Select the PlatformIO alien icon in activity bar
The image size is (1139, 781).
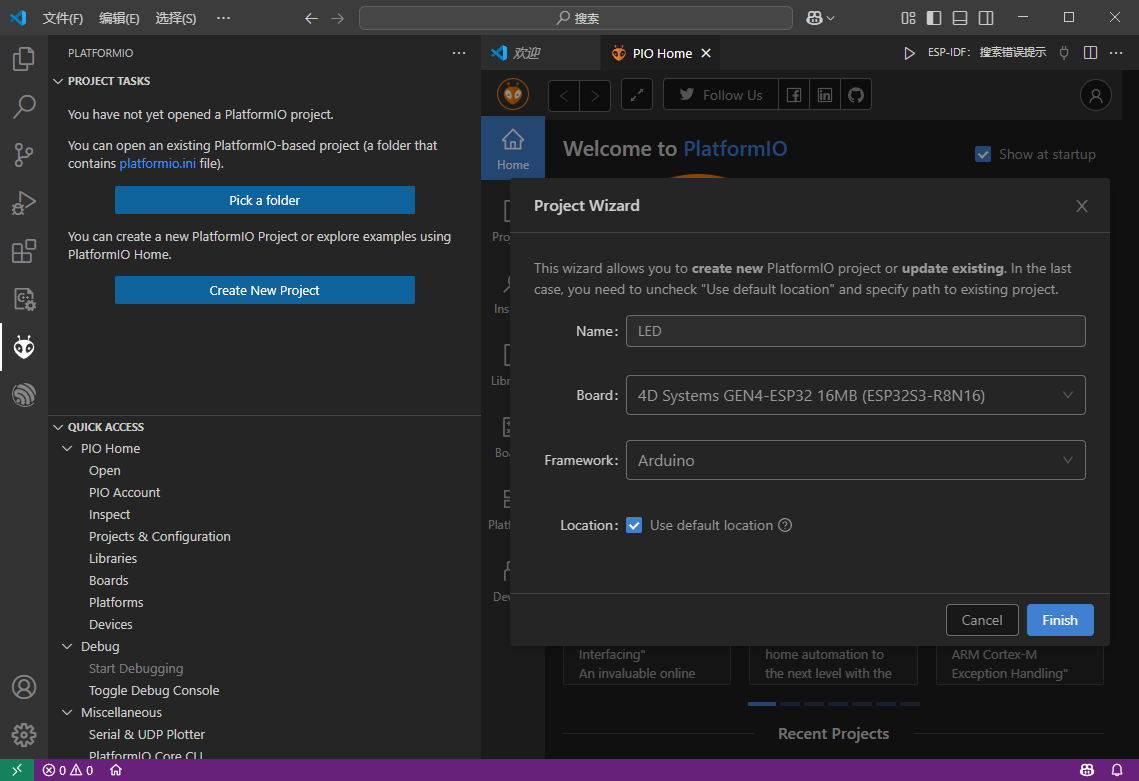point(23,347)
